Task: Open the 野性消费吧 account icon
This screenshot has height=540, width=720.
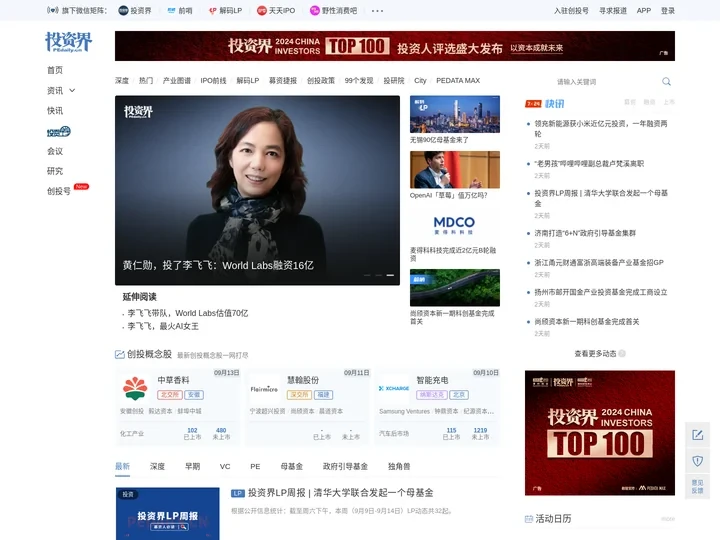Action: coord(315,11)
